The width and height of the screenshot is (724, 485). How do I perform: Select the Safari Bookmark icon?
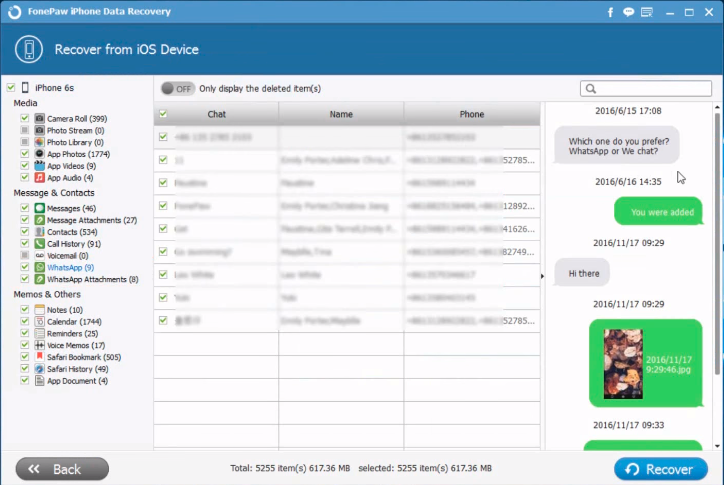[x=40, y=357]
